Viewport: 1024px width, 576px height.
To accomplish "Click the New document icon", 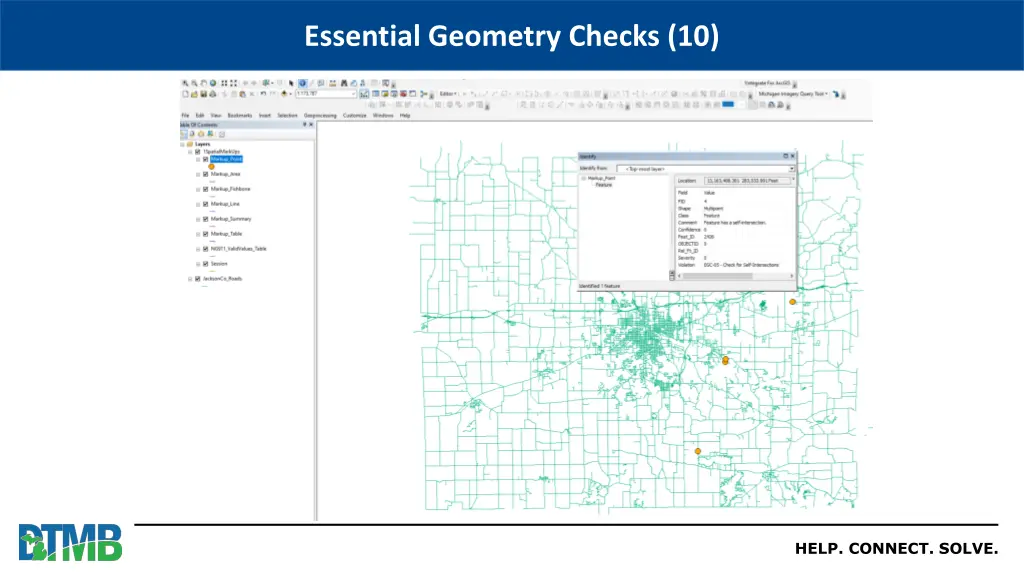I will coord(185,95).
